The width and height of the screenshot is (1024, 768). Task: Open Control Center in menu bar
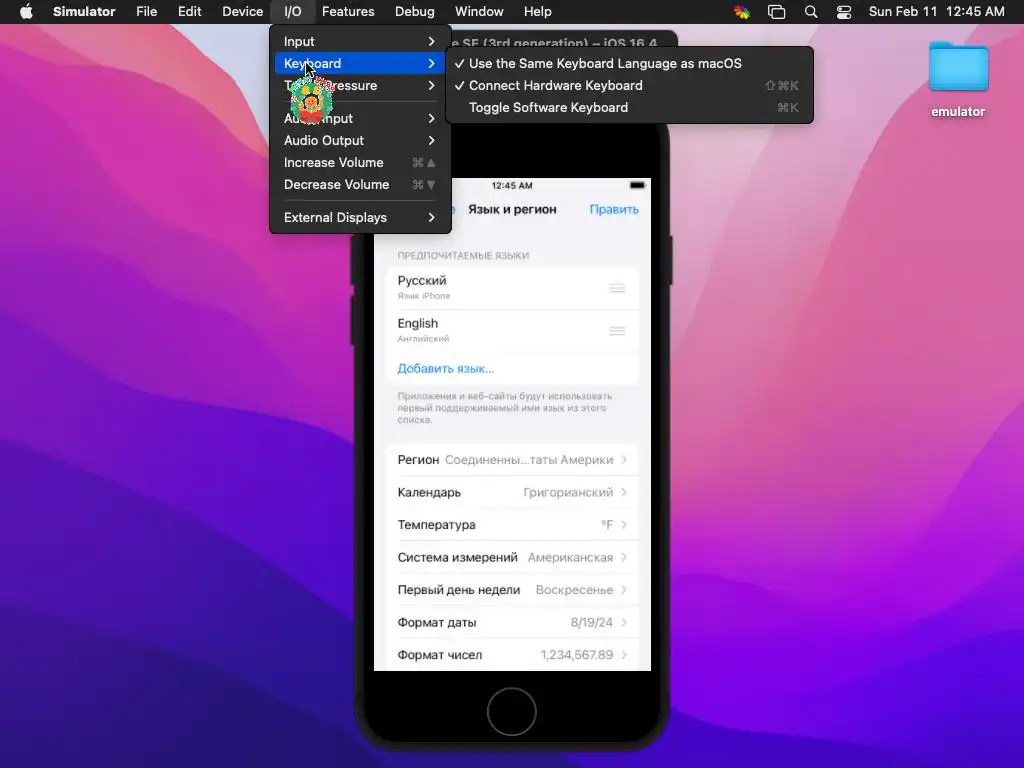click(x=844, y=11)
